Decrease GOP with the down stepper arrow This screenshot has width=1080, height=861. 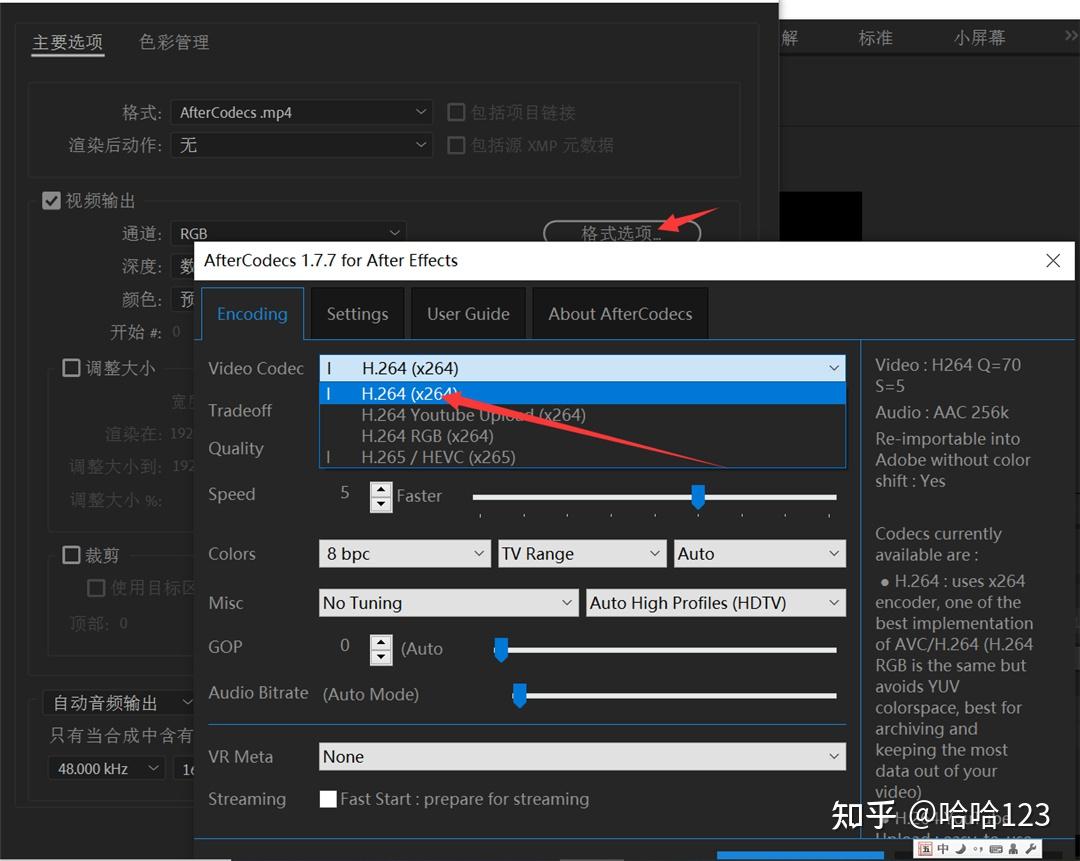click(381, 656)
